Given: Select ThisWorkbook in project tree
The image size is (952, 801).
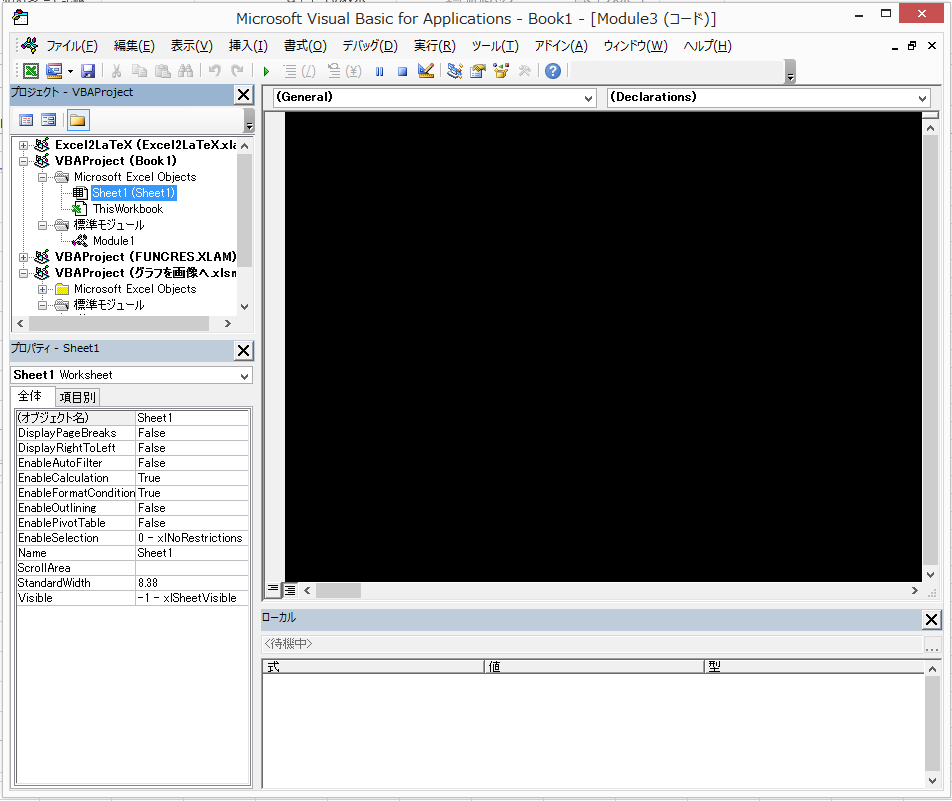Looking at the screenshot, I should (x=128, y=209).
